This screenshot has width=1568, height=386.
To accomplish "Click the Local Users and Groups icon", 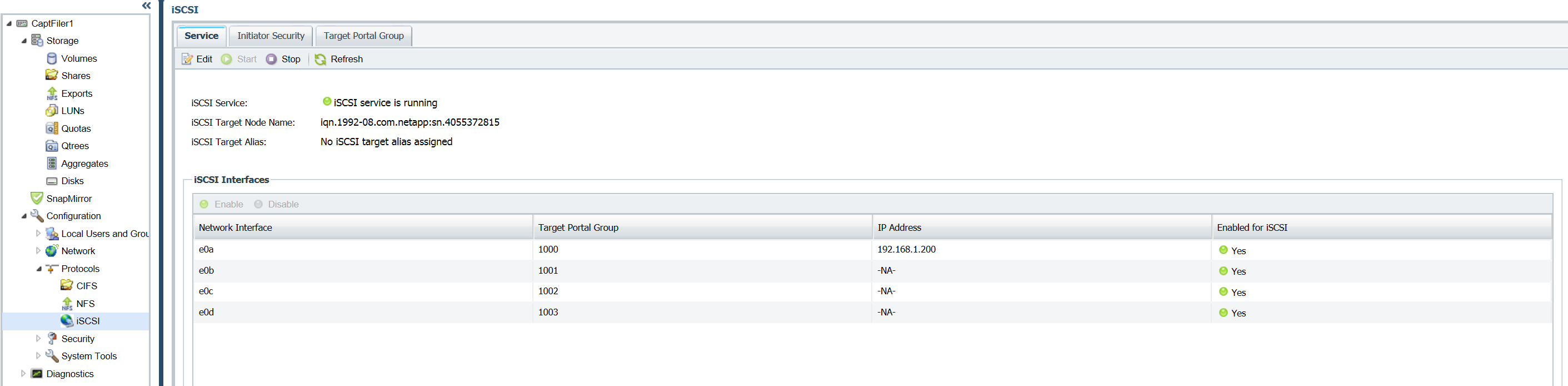I will pos(52,233).
